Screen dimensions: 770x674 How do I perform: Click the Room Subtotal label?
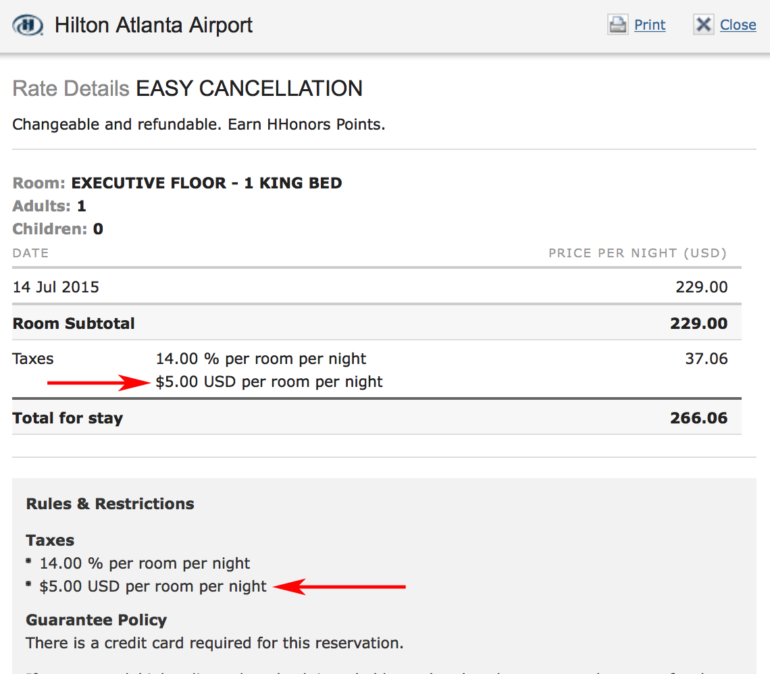pyautogui.click(x=73, y=323)
